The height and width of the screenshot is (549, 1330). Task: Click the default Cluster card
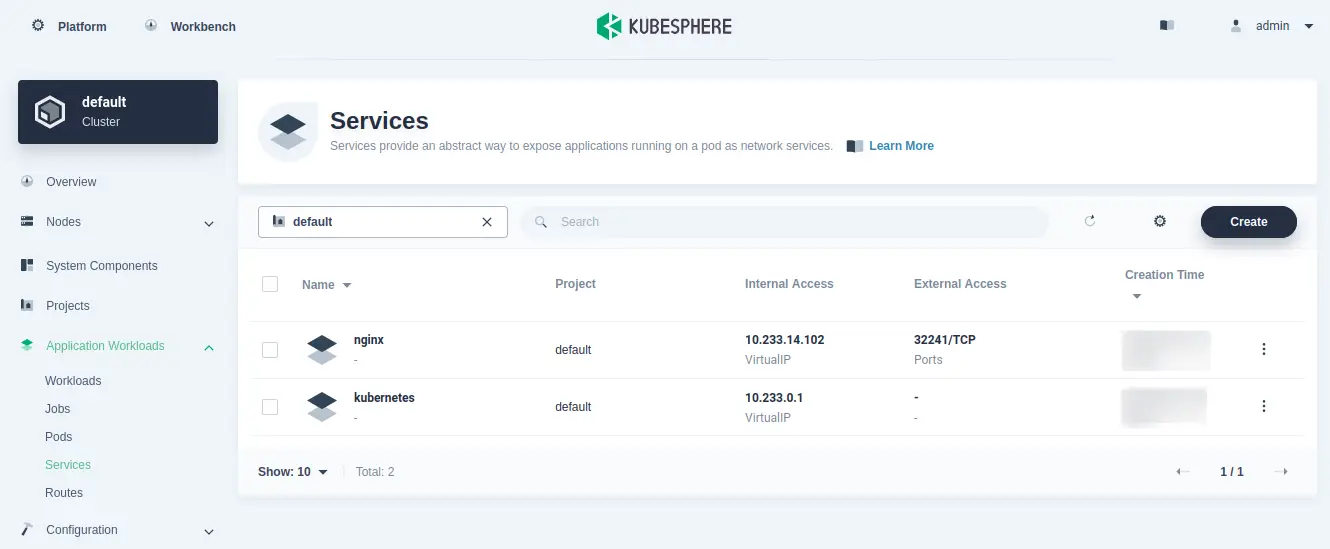tap(118, 112)
